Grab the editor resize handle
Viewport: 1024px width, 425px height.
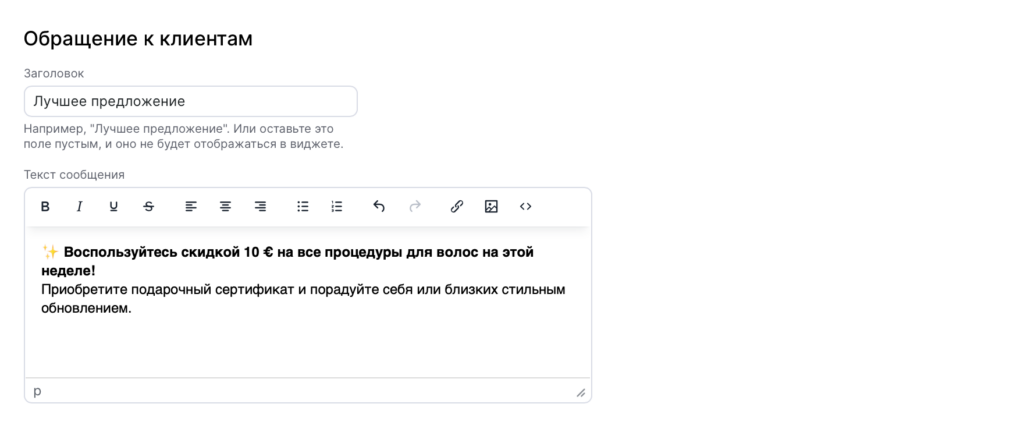580,393
